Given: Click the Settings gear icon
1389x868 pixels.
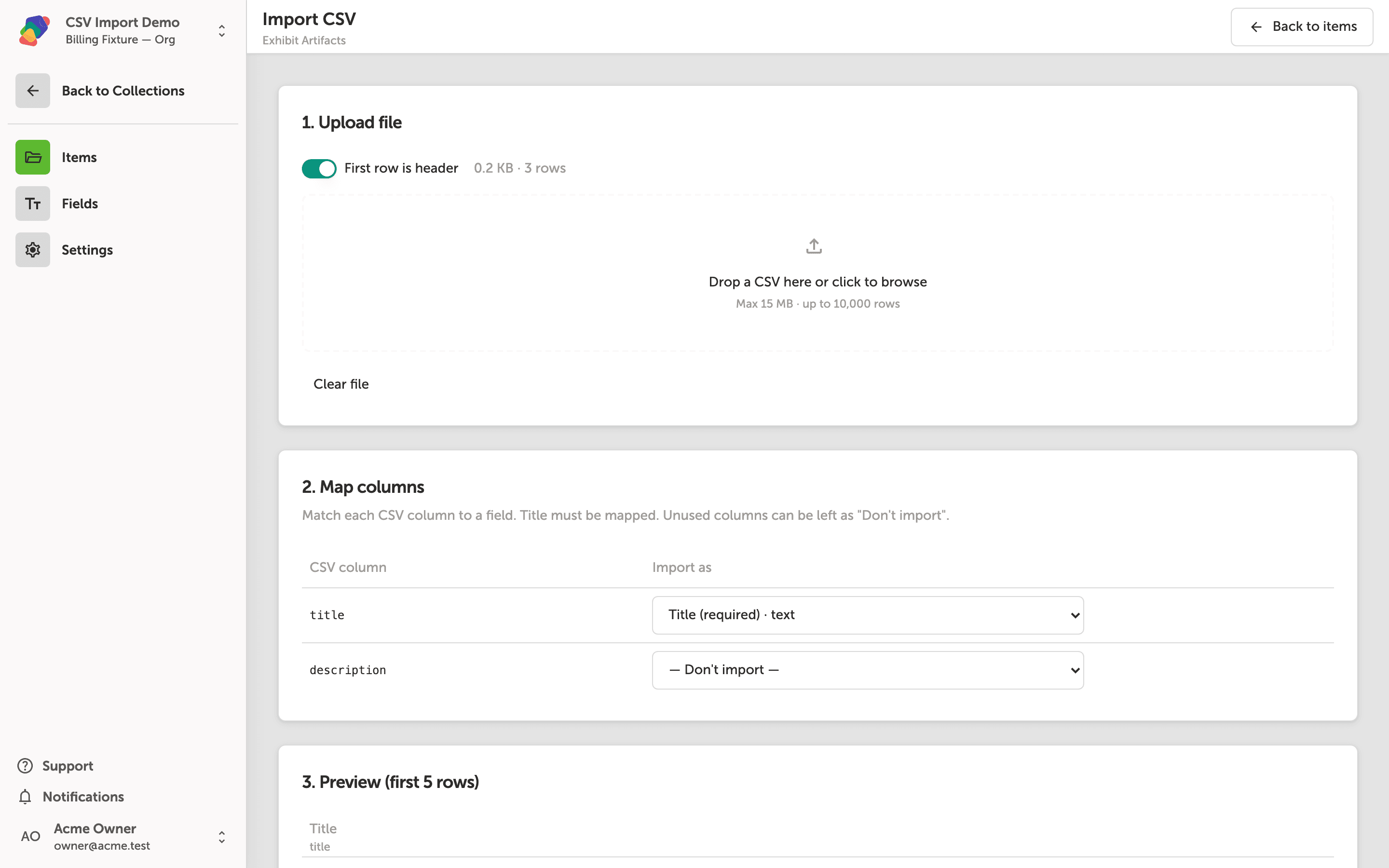Looking at the screenshot, I should click(x=33, y=250).
